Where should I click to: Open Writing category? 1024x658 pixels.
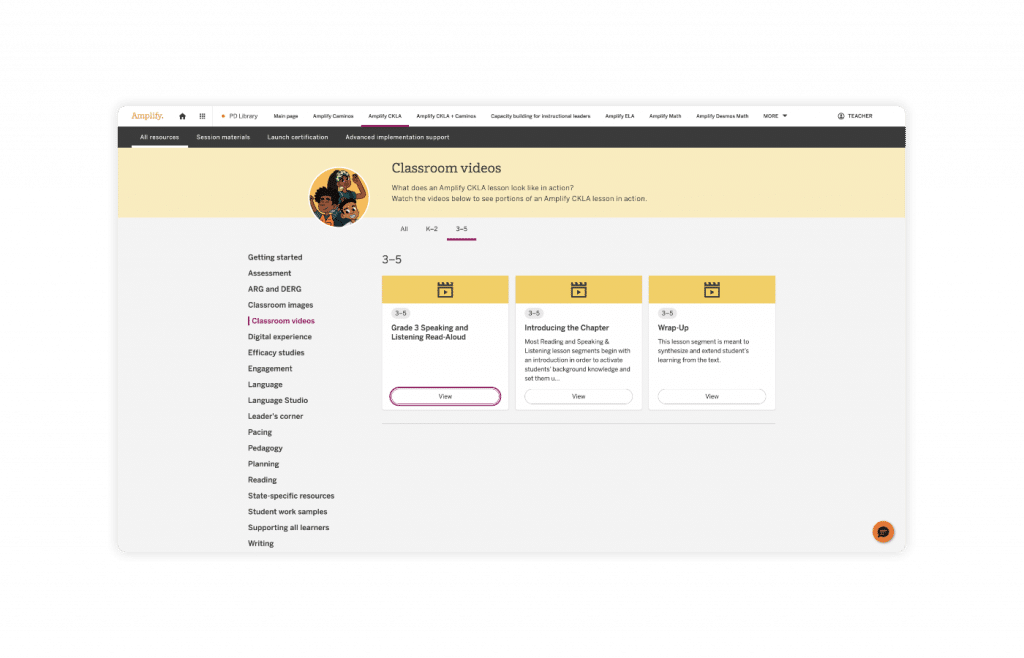pyautogui.click(x=261, y=544)
